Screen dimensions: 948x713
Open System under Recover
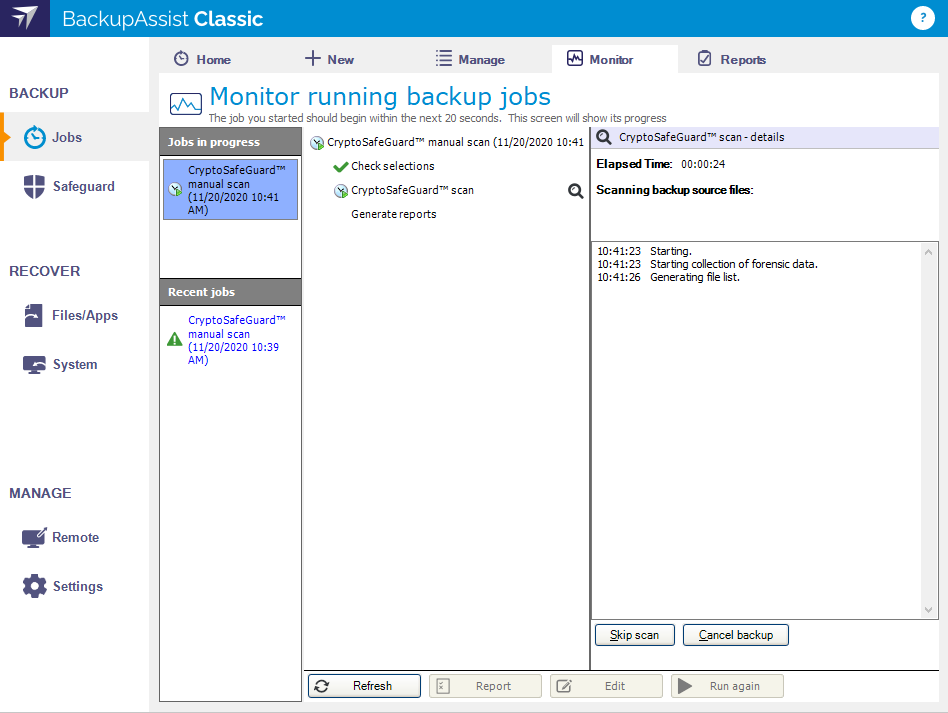pyautogui.click(x=75, y=365)
